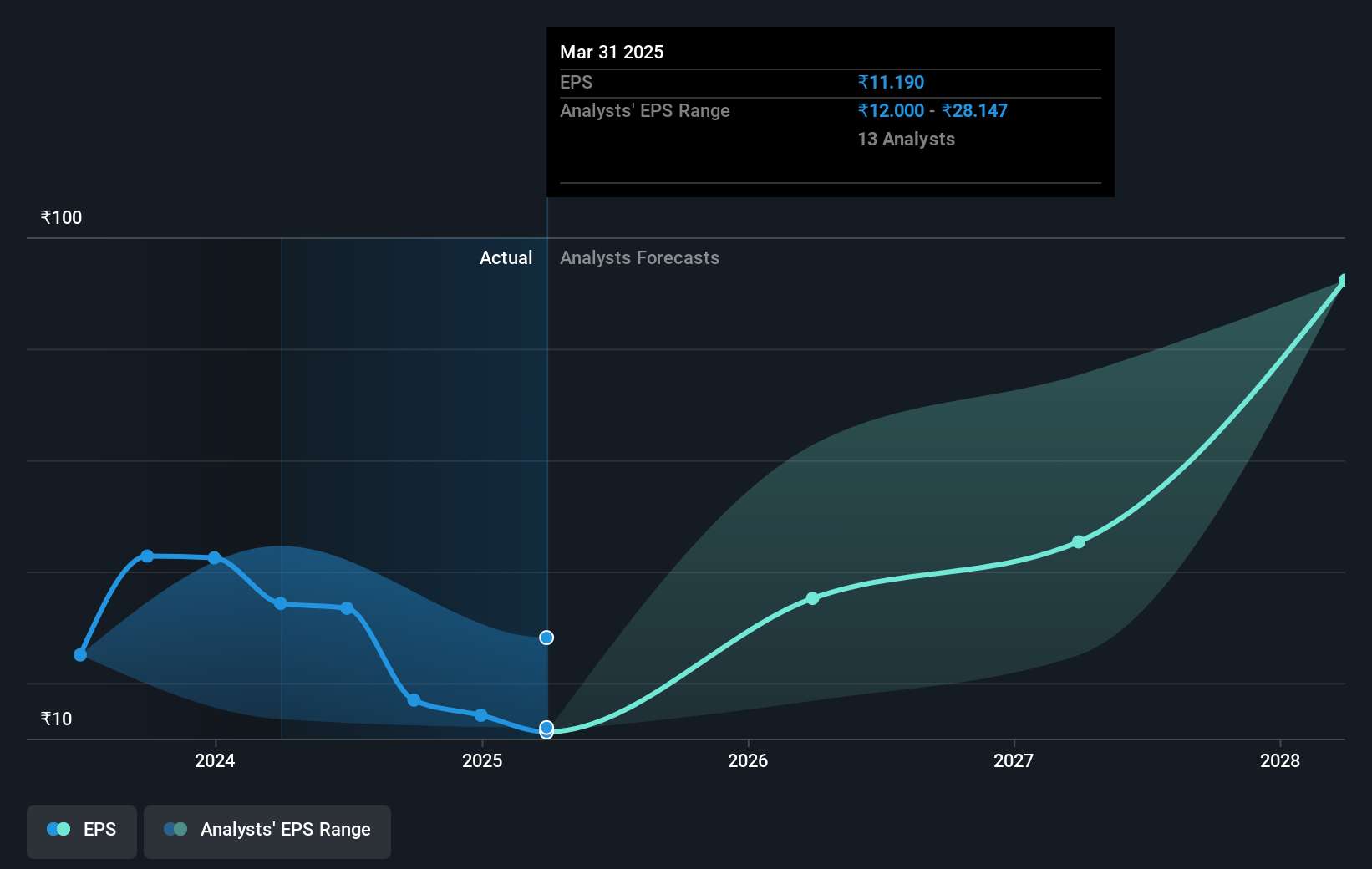View the Analysts Forecasts section

(x=639, y=257)
